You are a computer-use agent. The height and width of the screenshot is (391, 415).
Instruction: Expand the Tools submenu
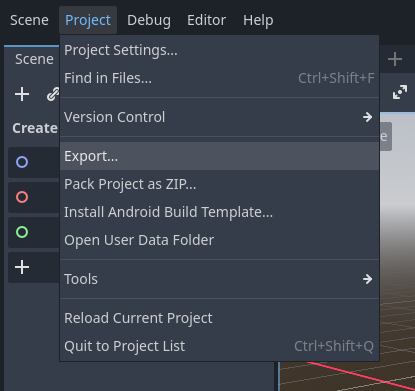(219, 279)
